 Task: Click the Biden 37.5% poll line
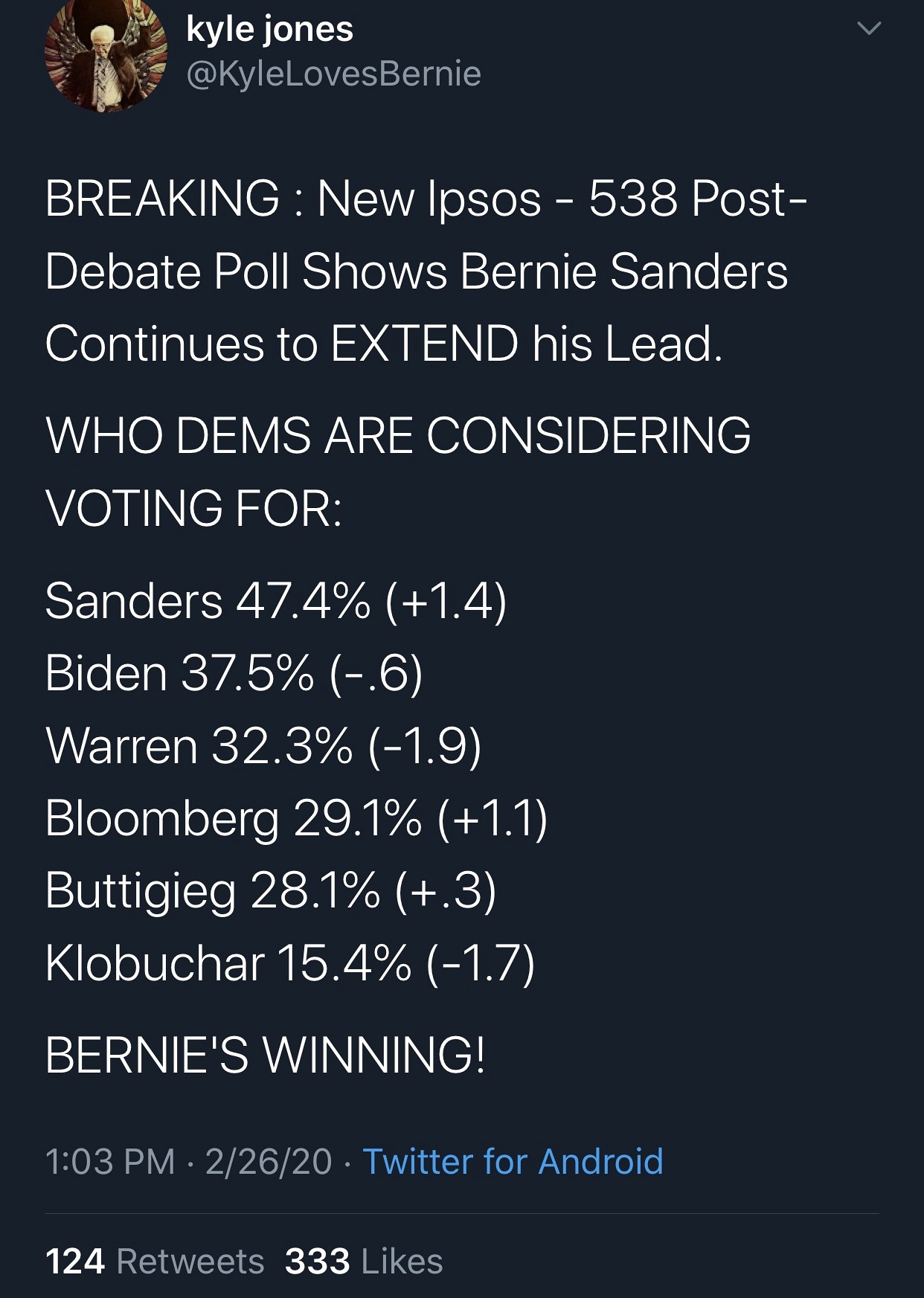point(234,673)
